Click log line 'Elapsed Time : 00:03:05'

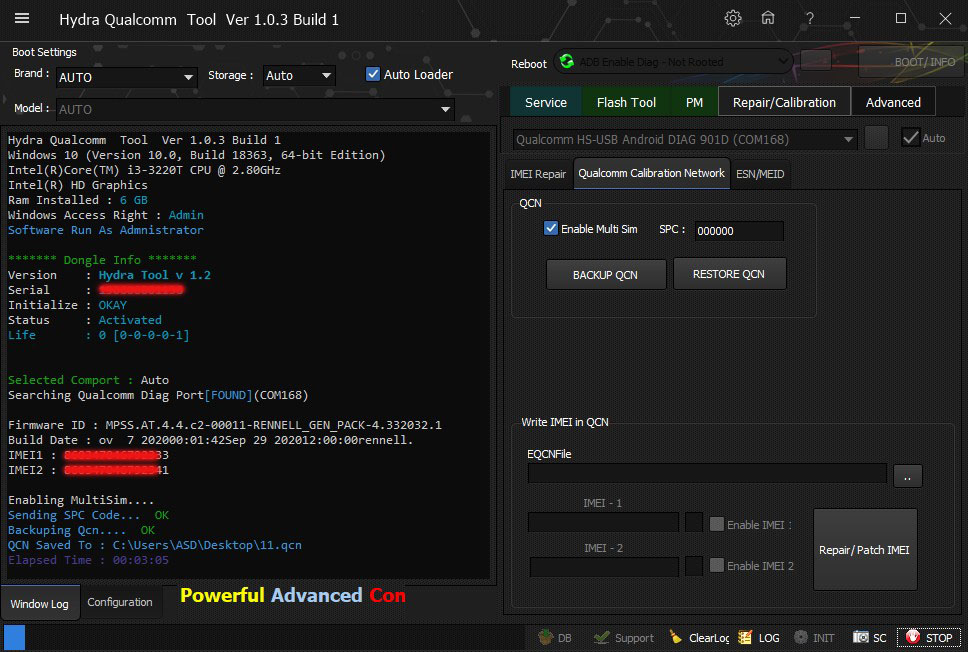[88, 560]
